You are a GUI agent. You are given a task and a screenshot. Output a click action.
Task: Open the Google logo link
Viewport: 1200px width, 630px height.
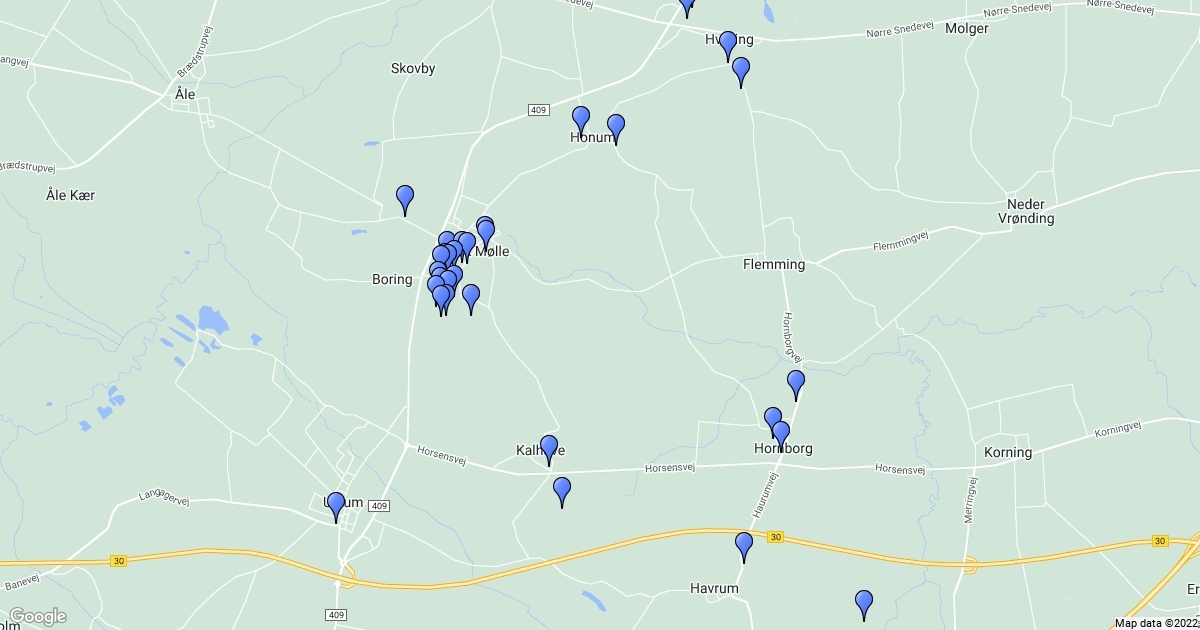[x=38, y=616]
